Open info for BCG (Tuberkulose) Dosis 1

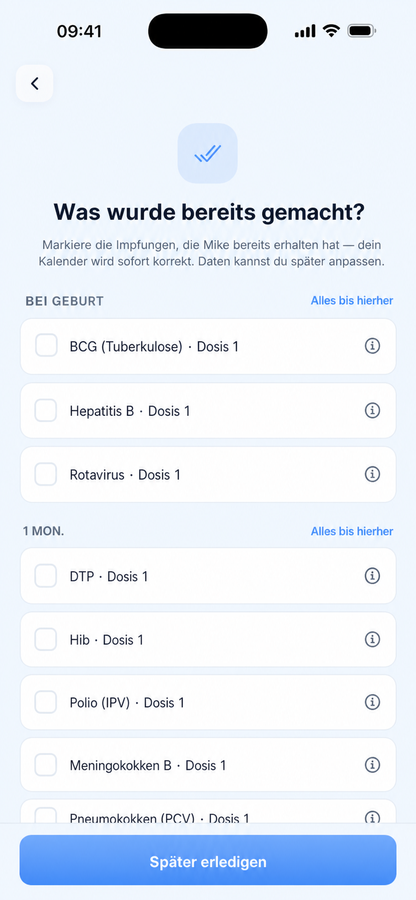pos(372,346)
